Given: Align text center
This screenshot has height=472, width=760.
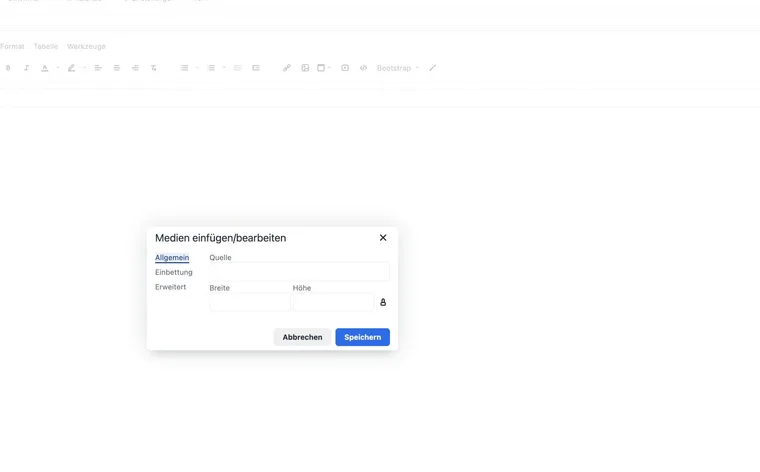Looking at the screenshot, I should [116, 68].
